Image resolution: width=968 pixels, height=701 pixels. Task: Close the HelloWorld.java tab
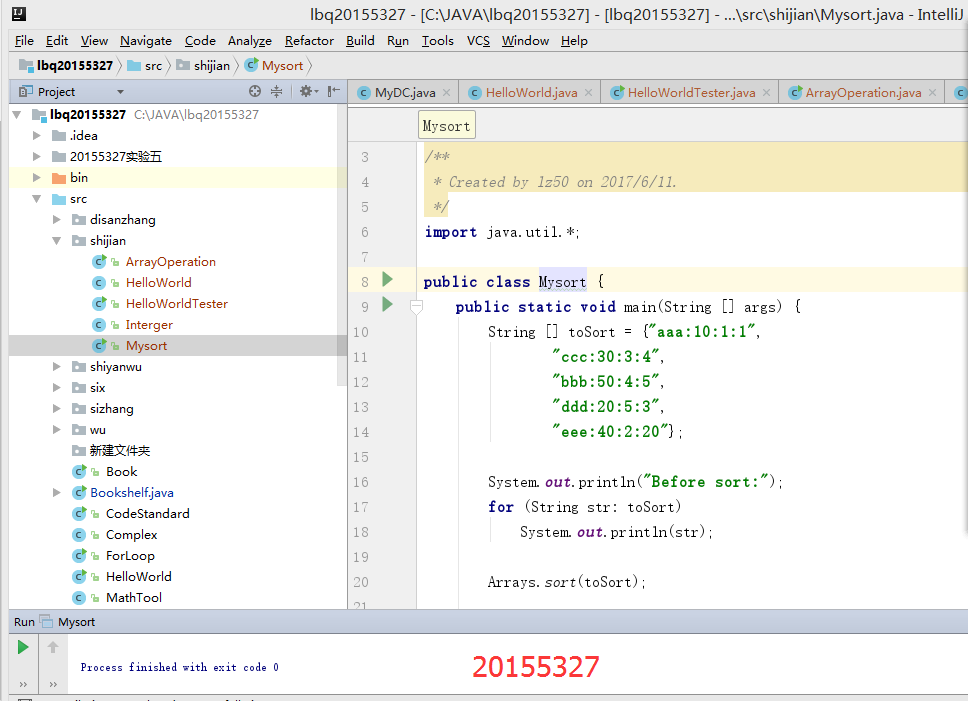[x=588, y=93]
